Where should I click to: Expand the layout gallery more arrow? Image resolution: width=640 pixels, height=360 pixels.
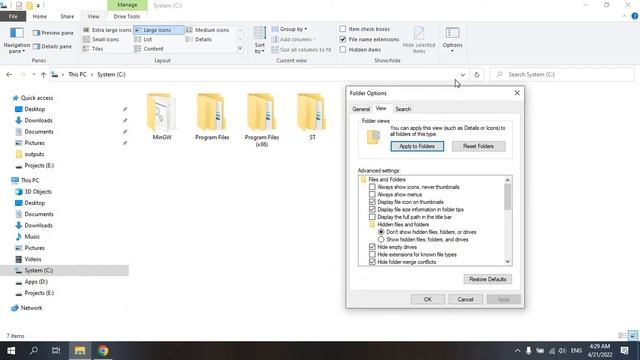[240, 49]
